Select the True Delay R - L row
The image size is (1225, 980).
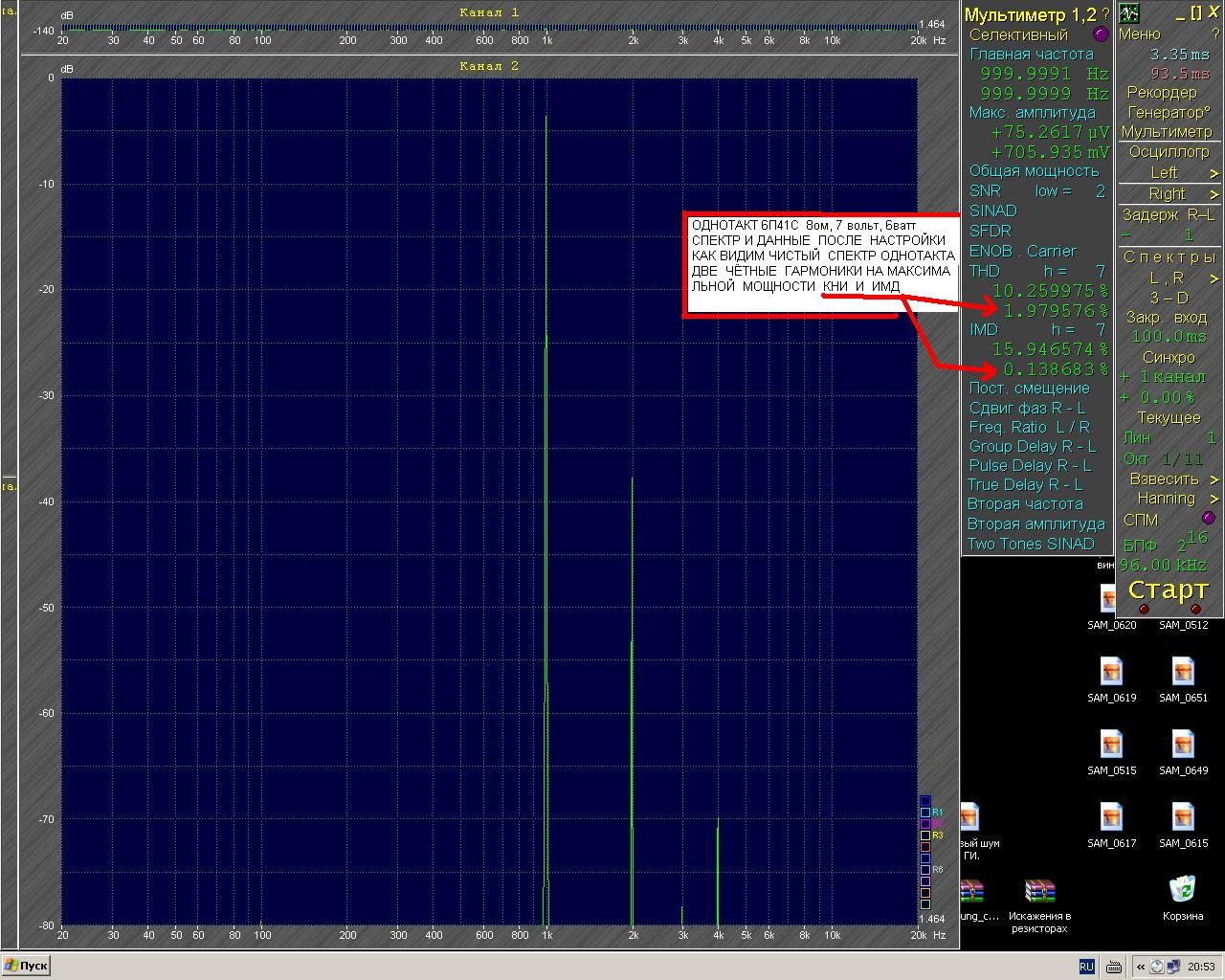coord(1025,485)
